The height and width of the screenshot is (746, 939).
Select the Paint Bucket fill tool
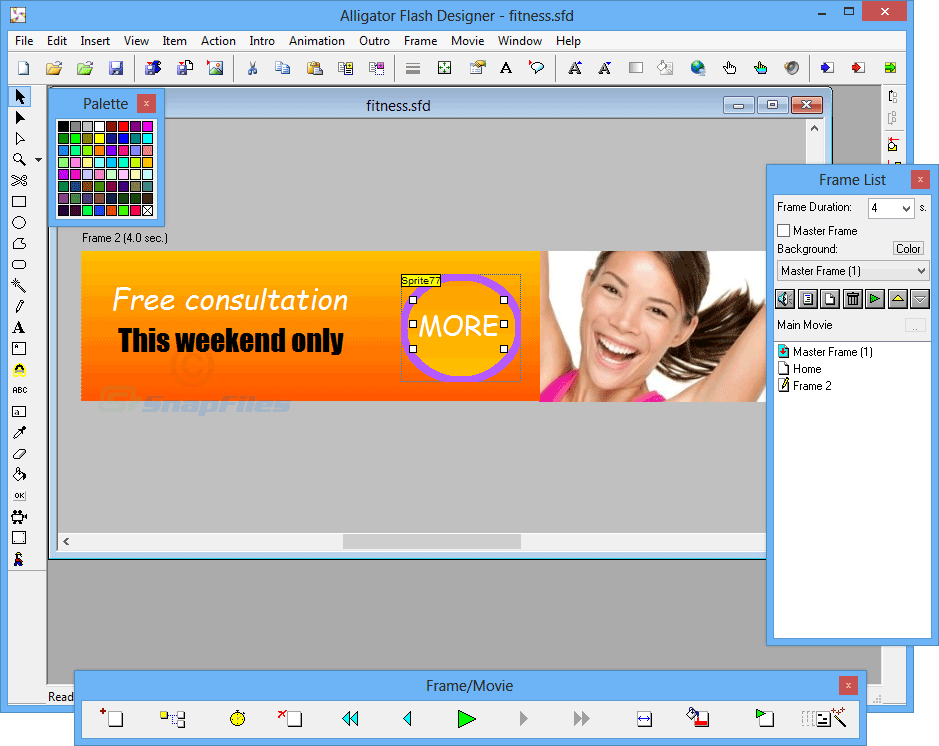point(17,474)
